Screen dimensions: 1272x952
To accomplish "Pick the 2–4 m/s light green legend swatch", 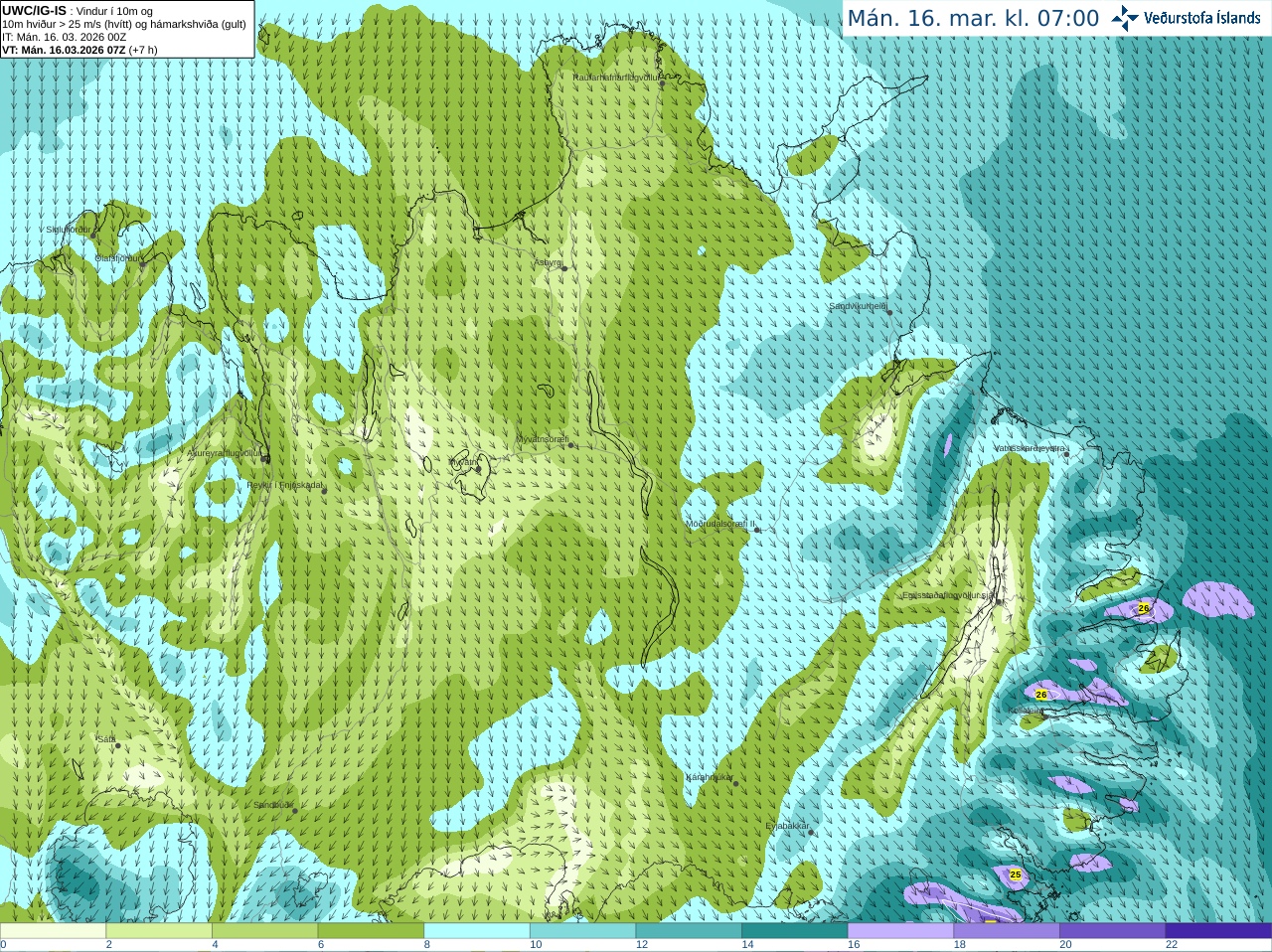I will 159,931.
